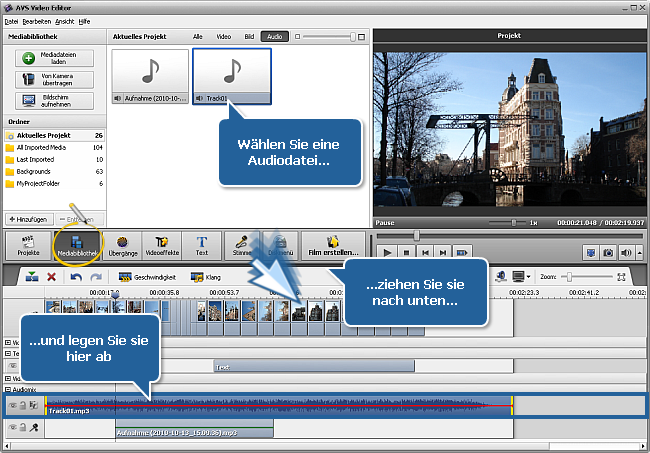The height and width of the screenshot is (453, 650).
Task: Click the zoom-to-fit icon beside Zoom slider
Action: (623, 276)
